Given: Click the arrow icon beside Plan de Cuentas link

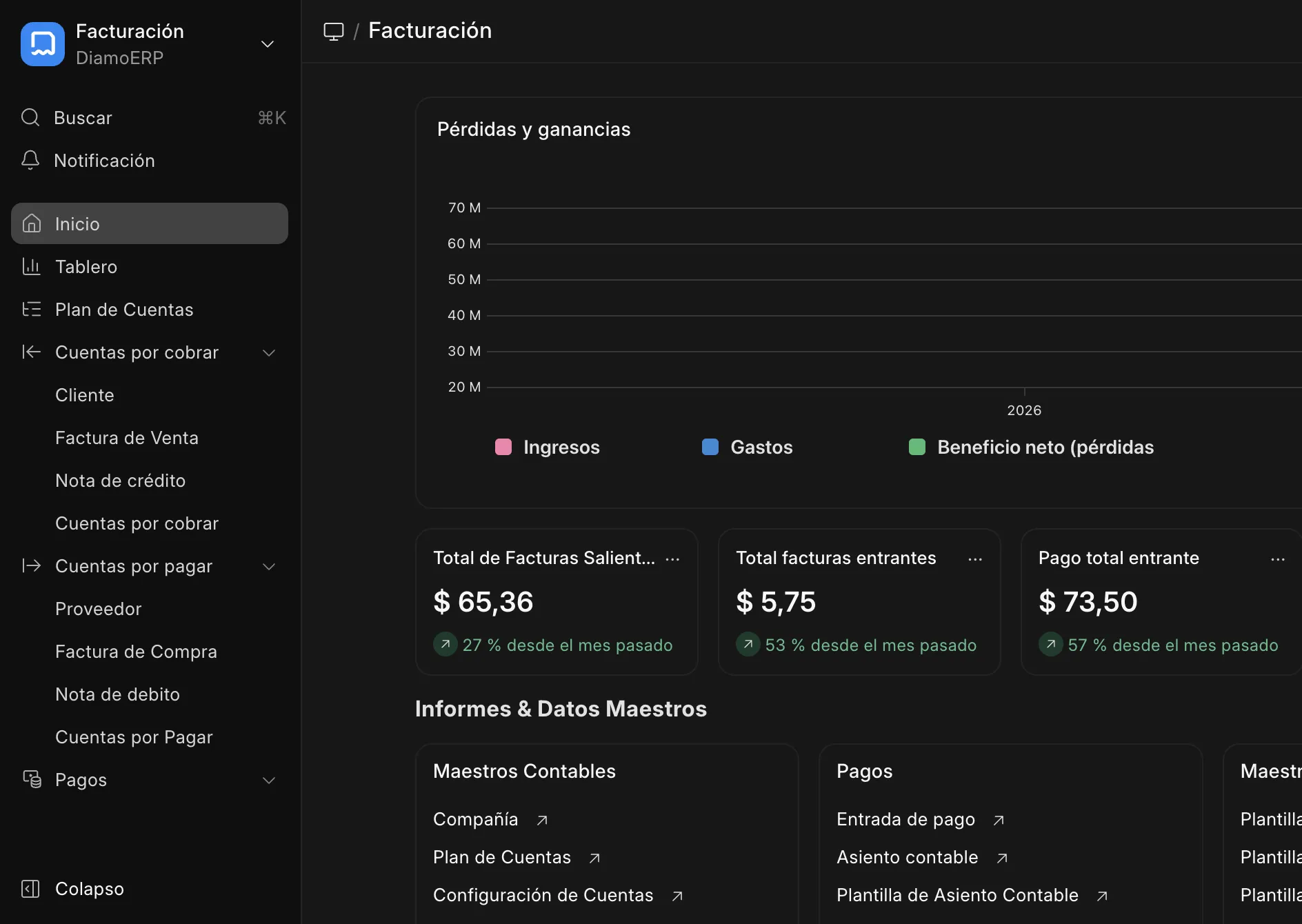Looking at the screenshot, I should (594, 858).
